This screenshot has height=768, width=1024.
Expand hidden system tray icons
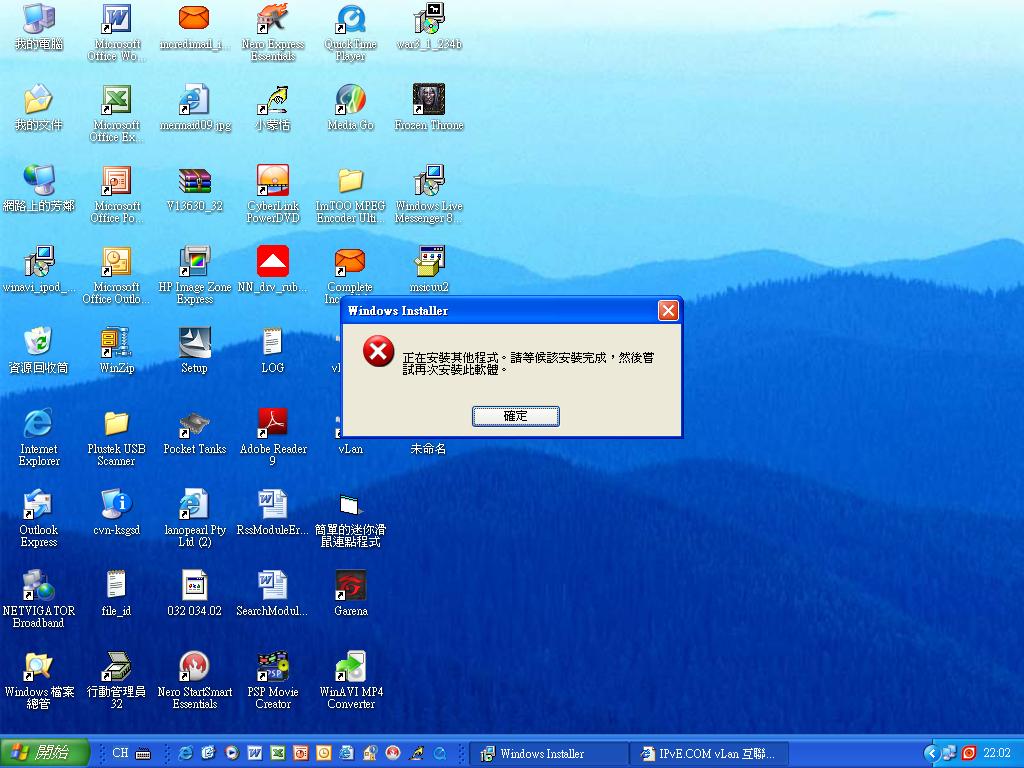(x=931, y=754)
